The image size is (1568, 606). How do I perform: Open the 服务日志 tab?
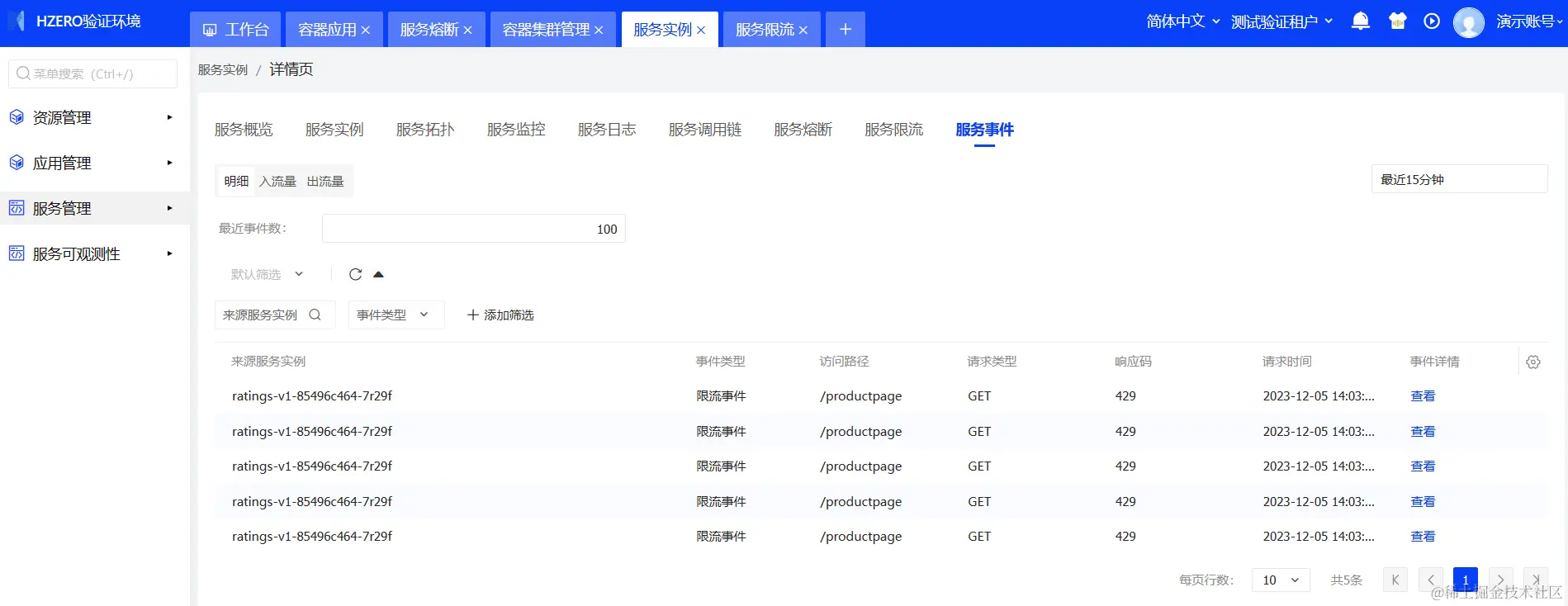point(607,130)
